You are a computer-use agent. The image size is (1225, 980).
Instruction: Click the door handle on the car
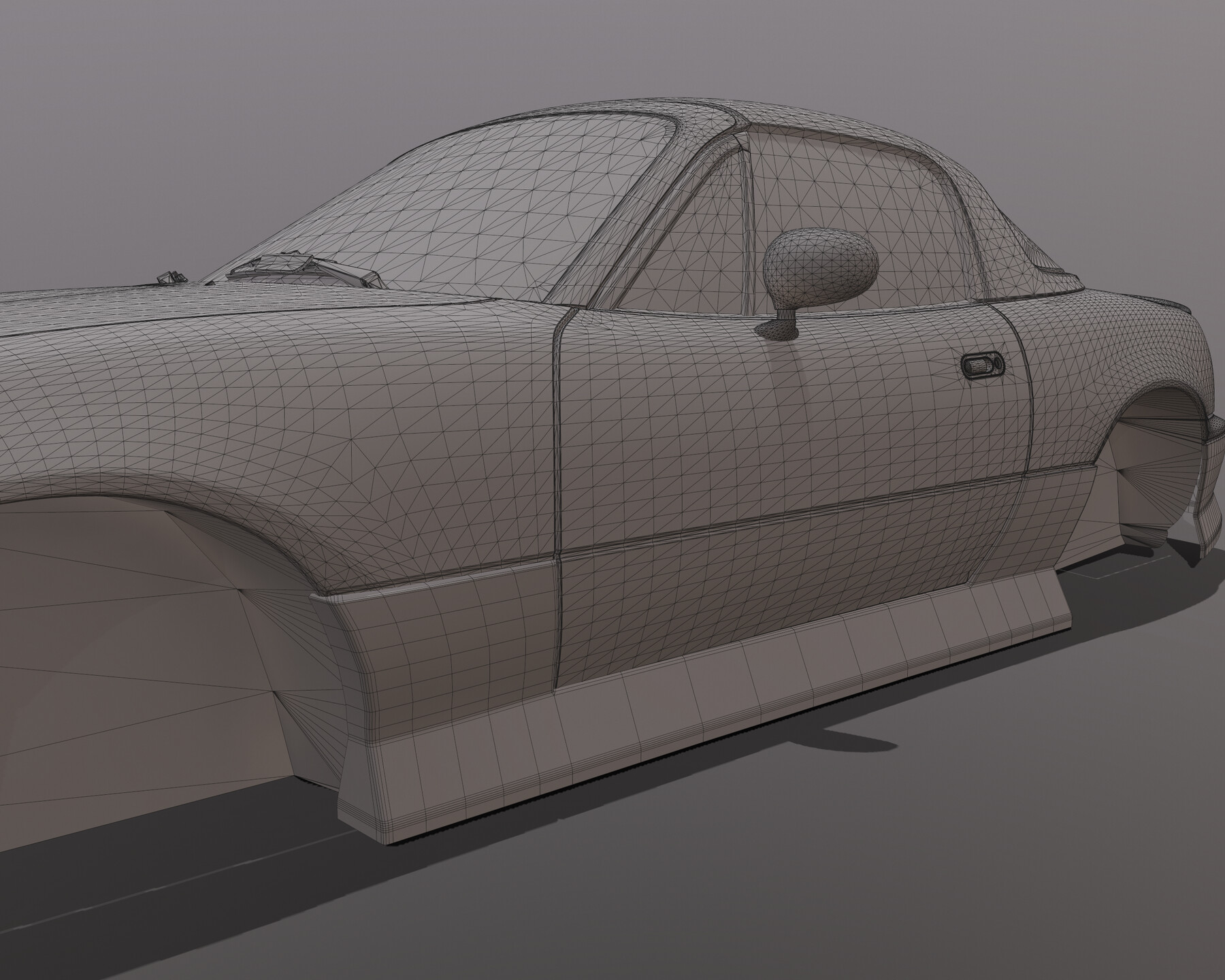pos(981,365)
